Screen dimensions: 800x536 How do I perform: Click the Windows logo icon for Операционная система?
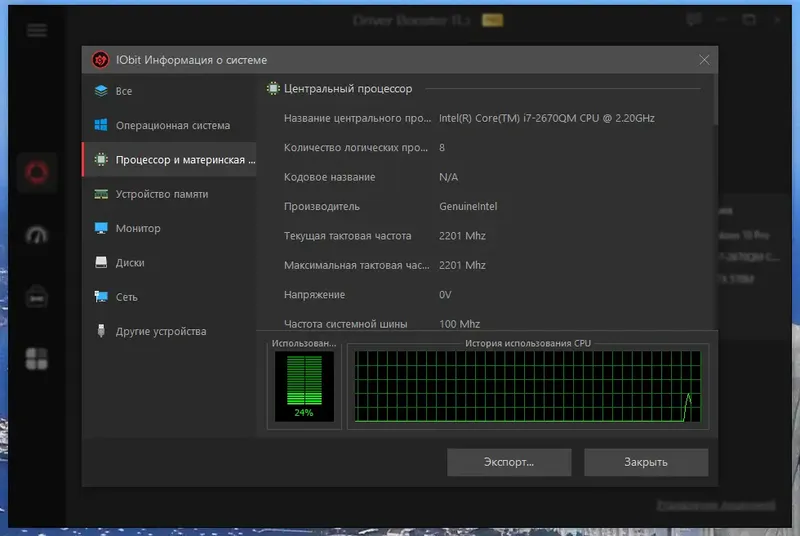pyautogui.click(x=101, y=125)
